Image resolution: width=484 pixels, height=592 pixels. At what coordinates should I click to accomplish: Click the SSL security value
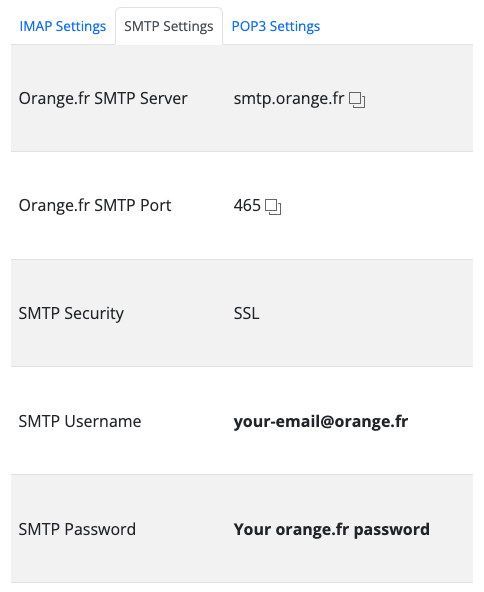[247, 313]
